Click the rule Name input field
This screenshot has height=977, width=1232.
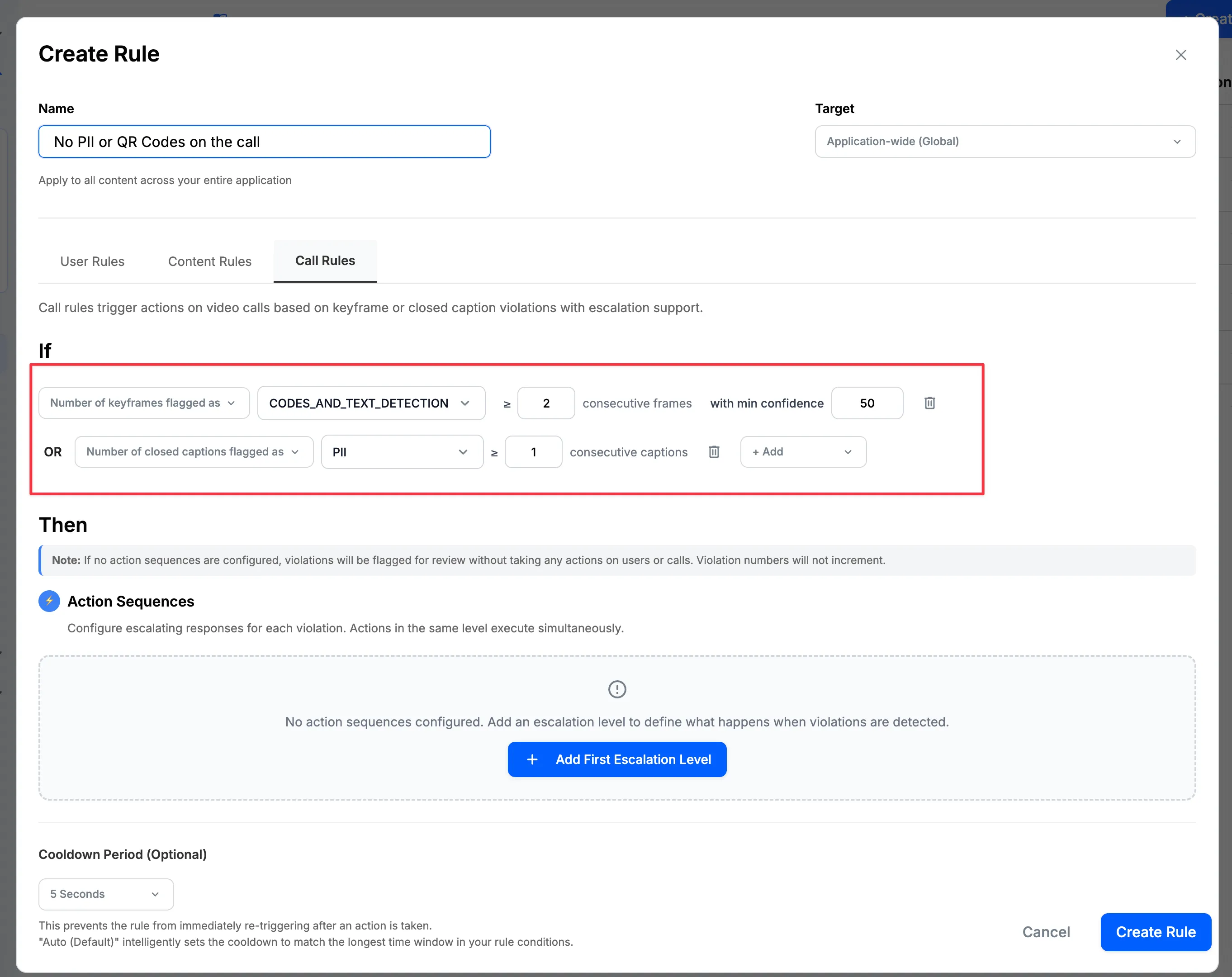click(264, 142)
